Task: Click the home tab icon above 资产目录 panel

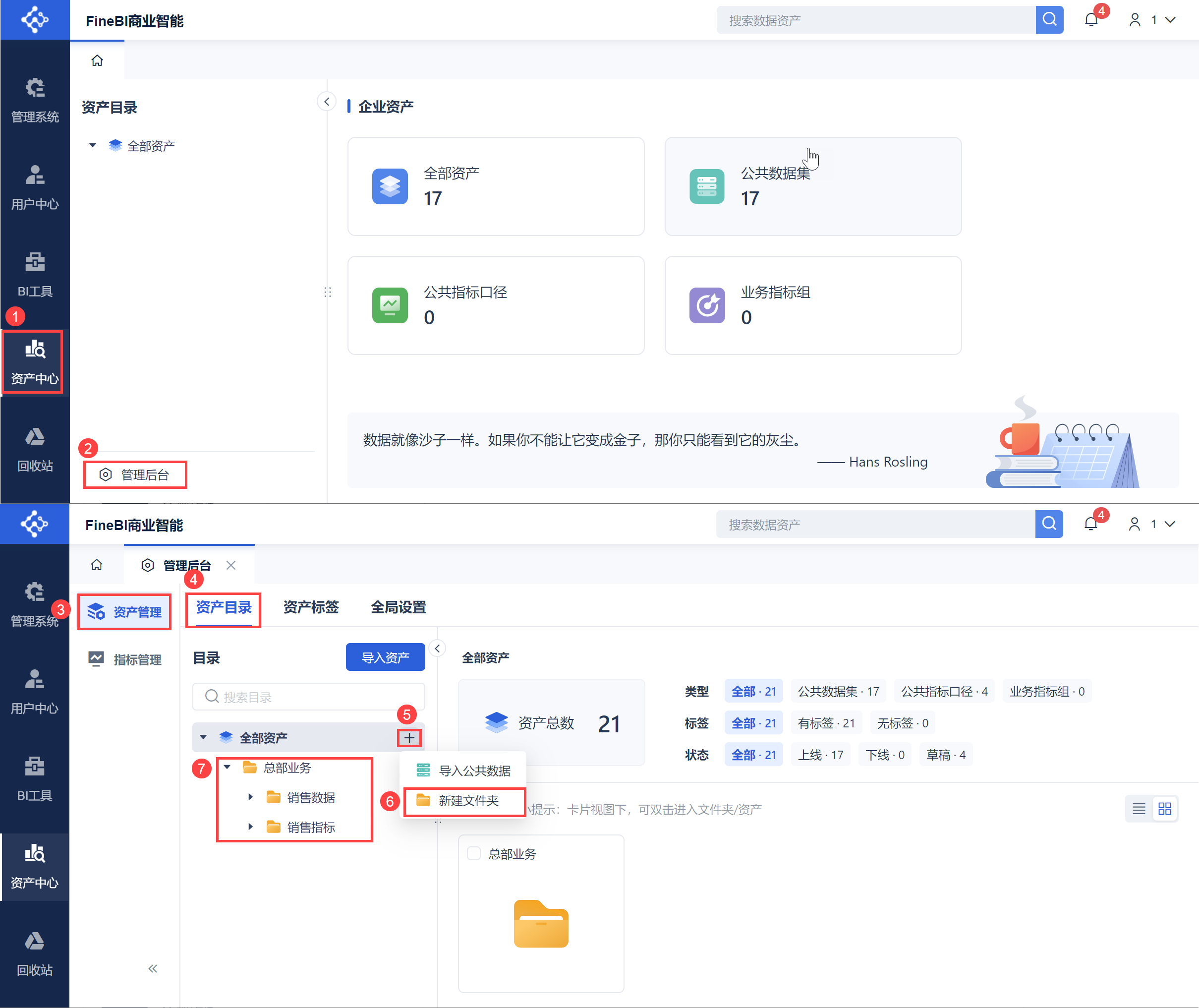Action: tap(97, 60)
